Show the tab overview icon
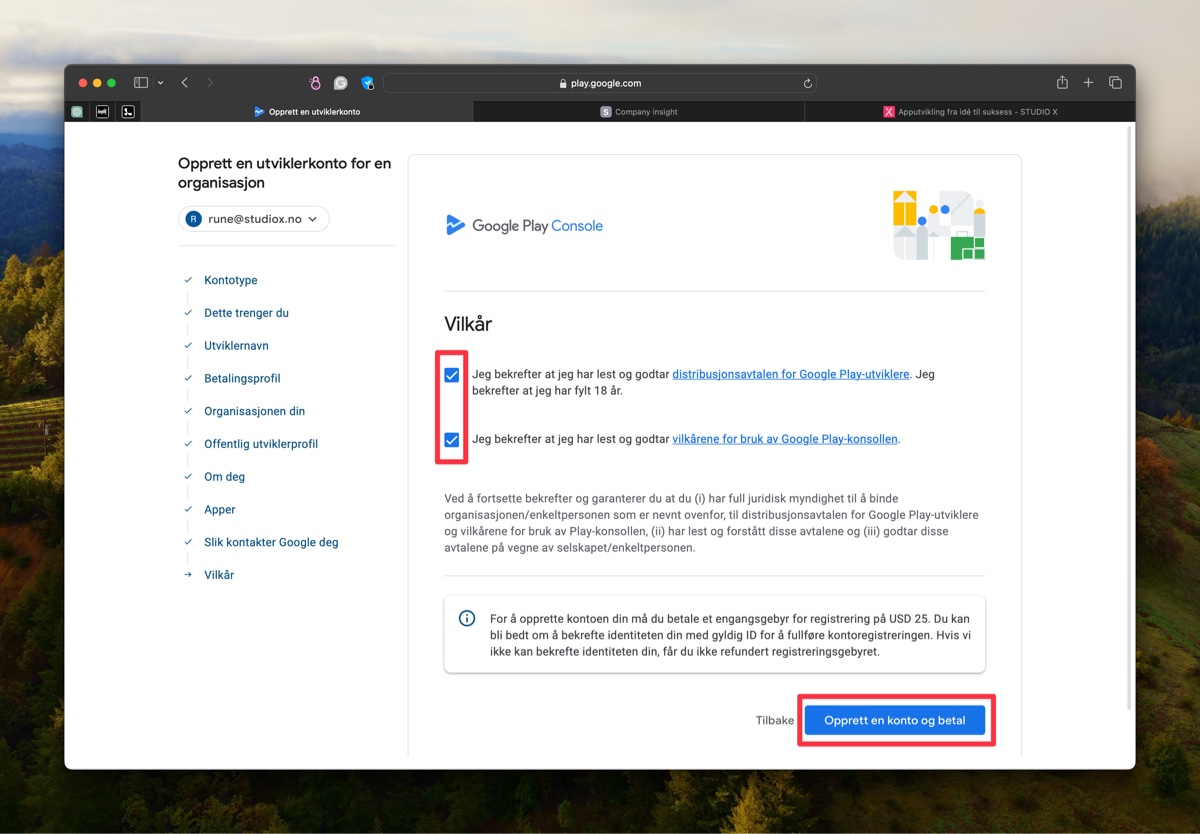Screen dimensions: 1200x834 coord(1115,83)
